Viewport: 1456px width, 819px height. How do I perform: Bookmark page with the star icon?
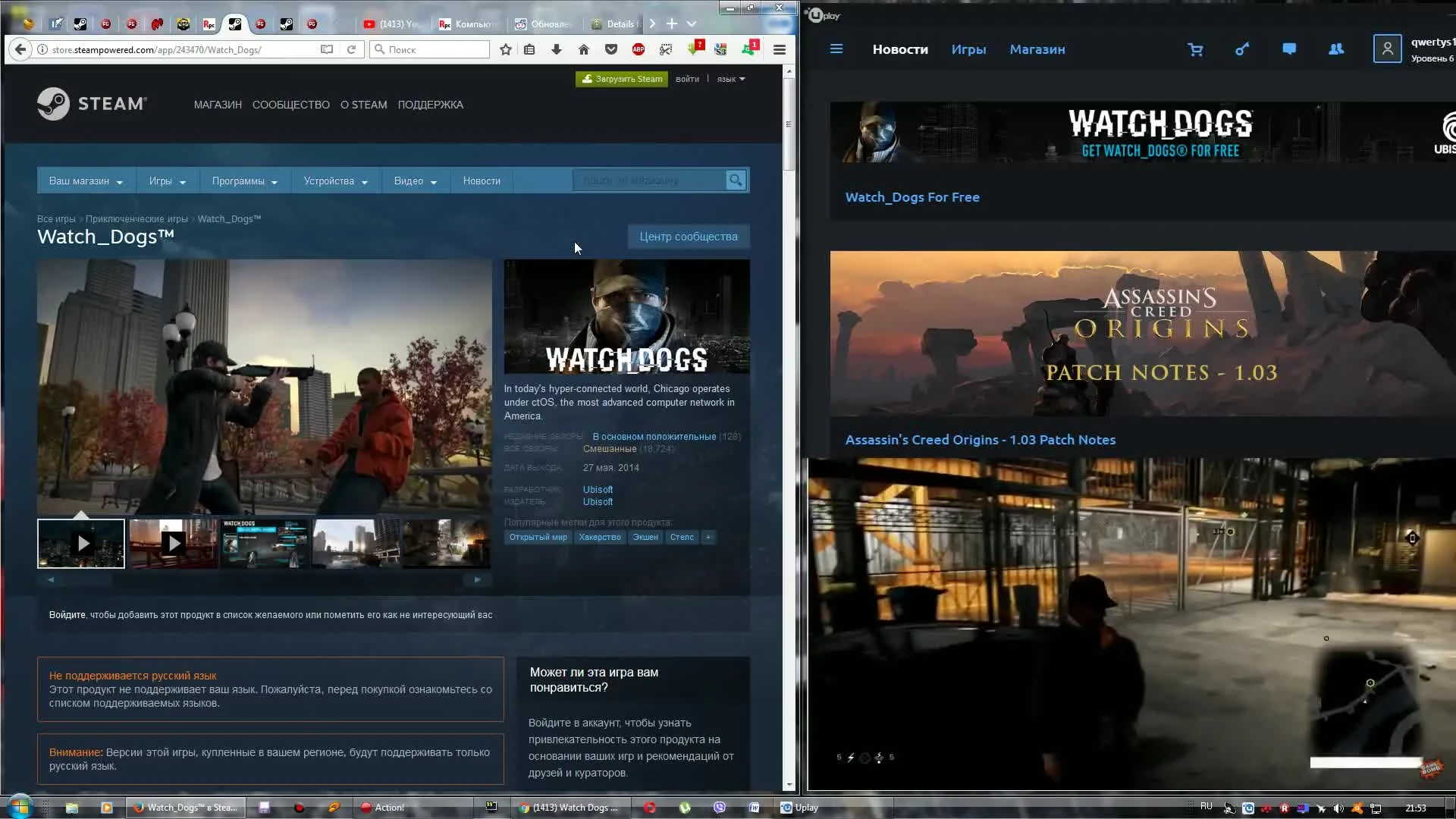tap(505, 49)
